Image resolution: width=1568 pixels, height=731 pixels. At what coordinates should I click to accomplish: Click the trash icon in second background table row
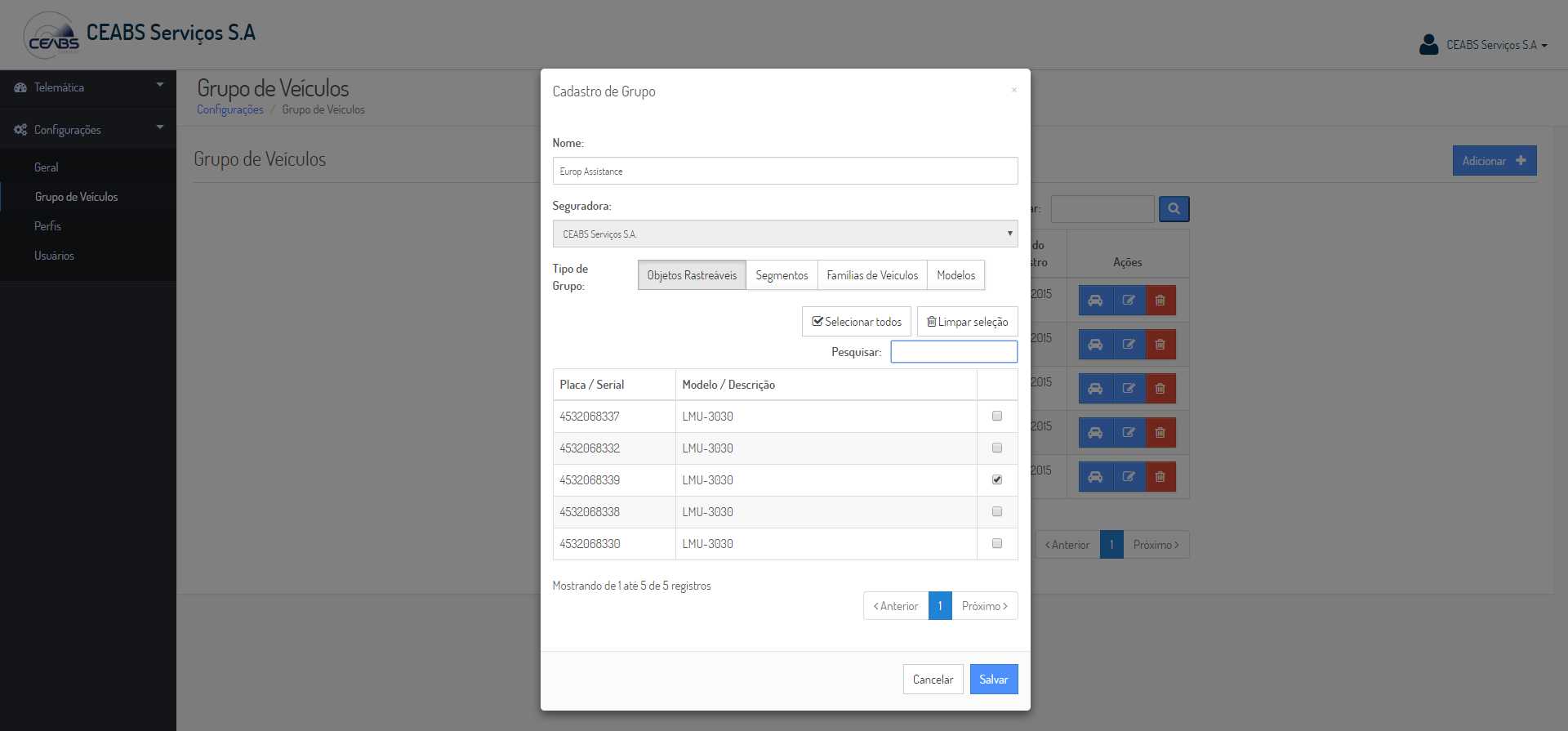click(x=1160, y=345)
